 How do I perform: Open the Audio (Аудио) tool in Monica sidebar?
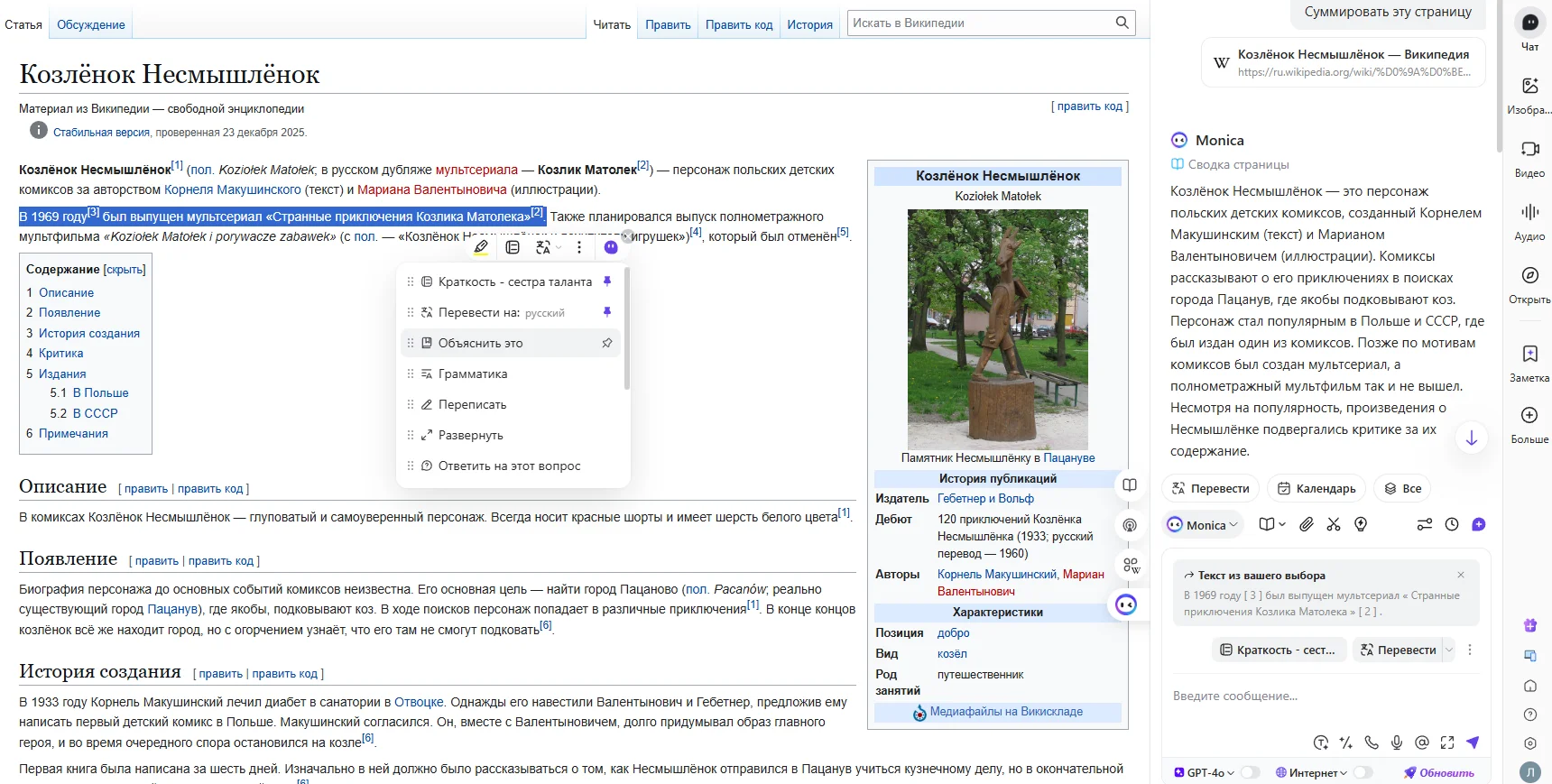point(1529,212)
